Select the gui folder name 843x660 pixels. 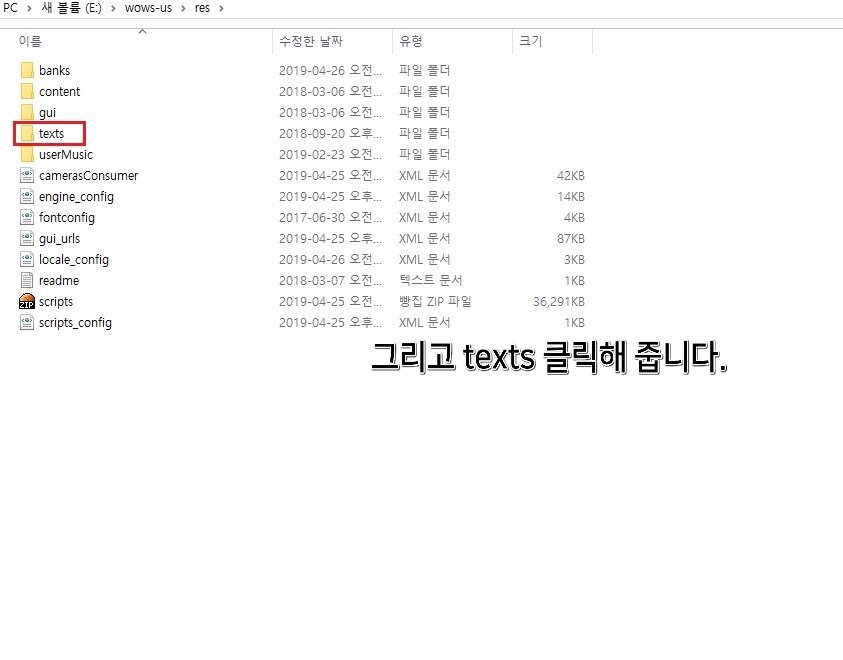(47, 113)
